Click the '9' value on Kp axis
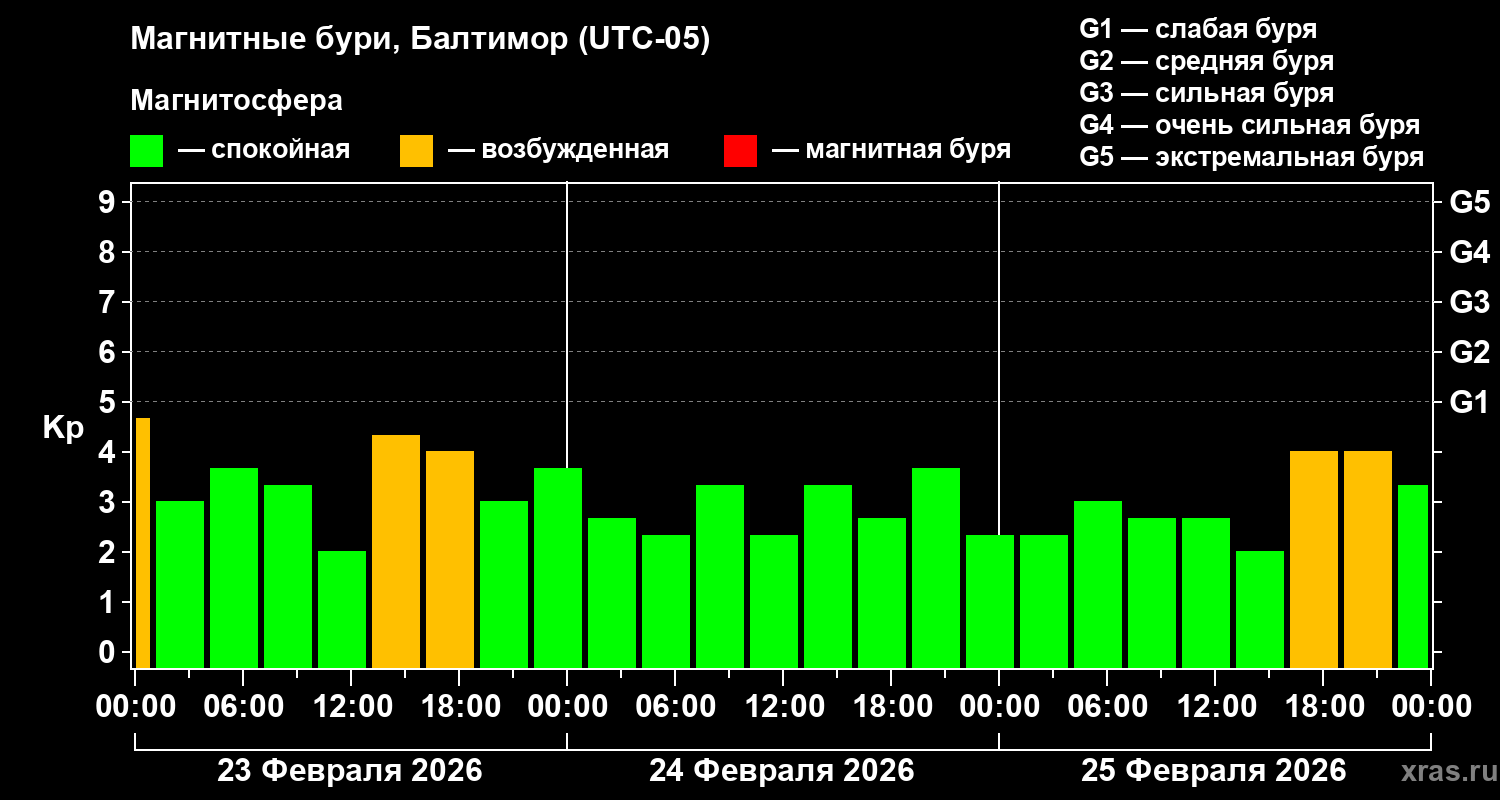Viewport: 1500px width, 800px height. pos(109,202)
